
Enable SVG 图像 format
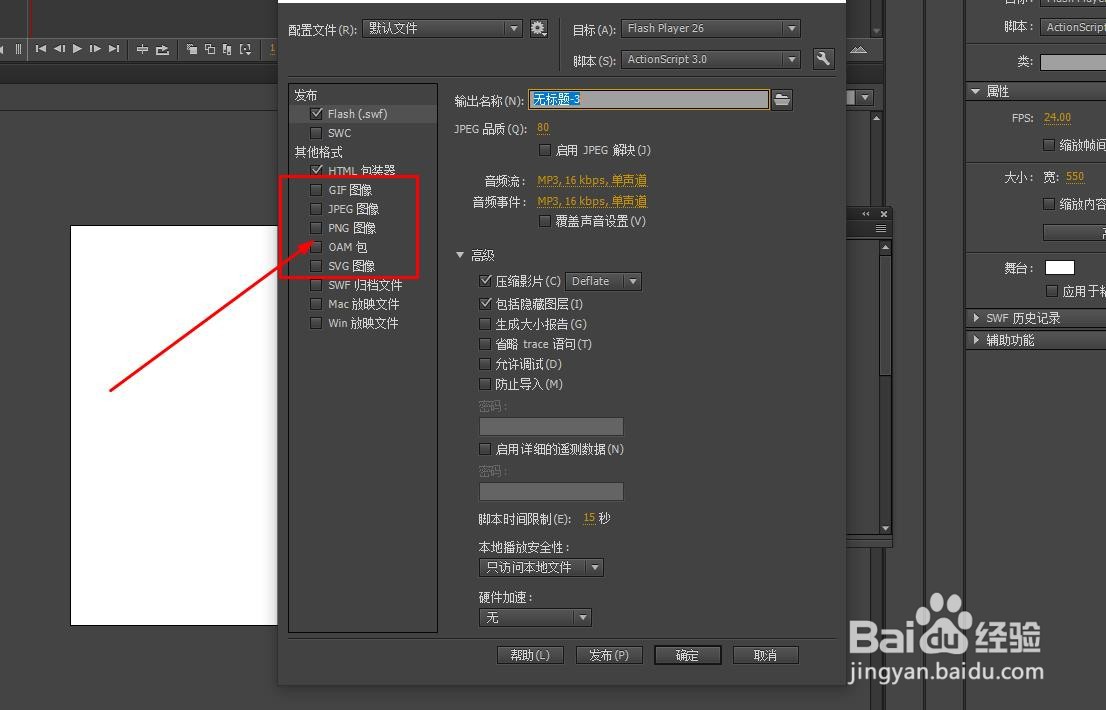point(316,266)
